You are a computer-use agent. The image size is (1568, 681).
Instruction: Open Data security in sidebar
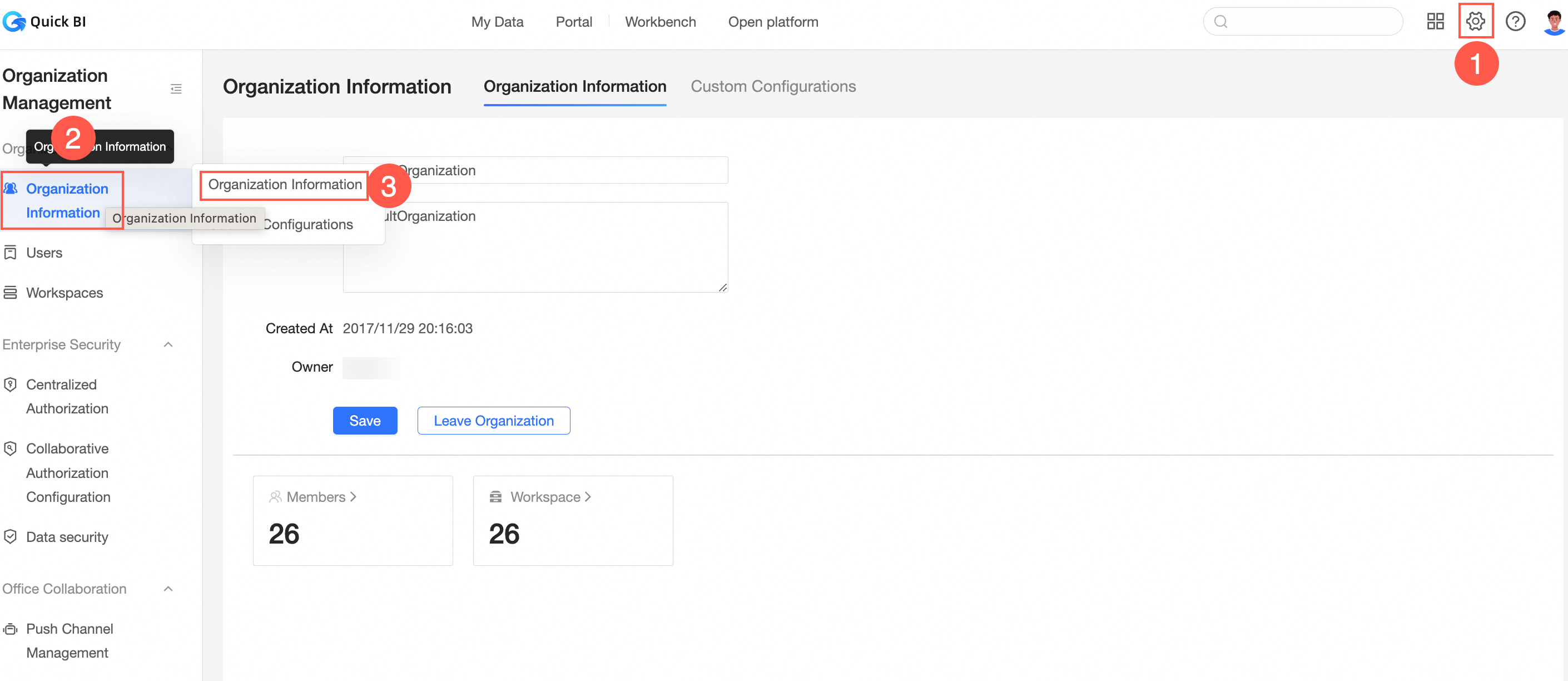[x=66, y=537]
